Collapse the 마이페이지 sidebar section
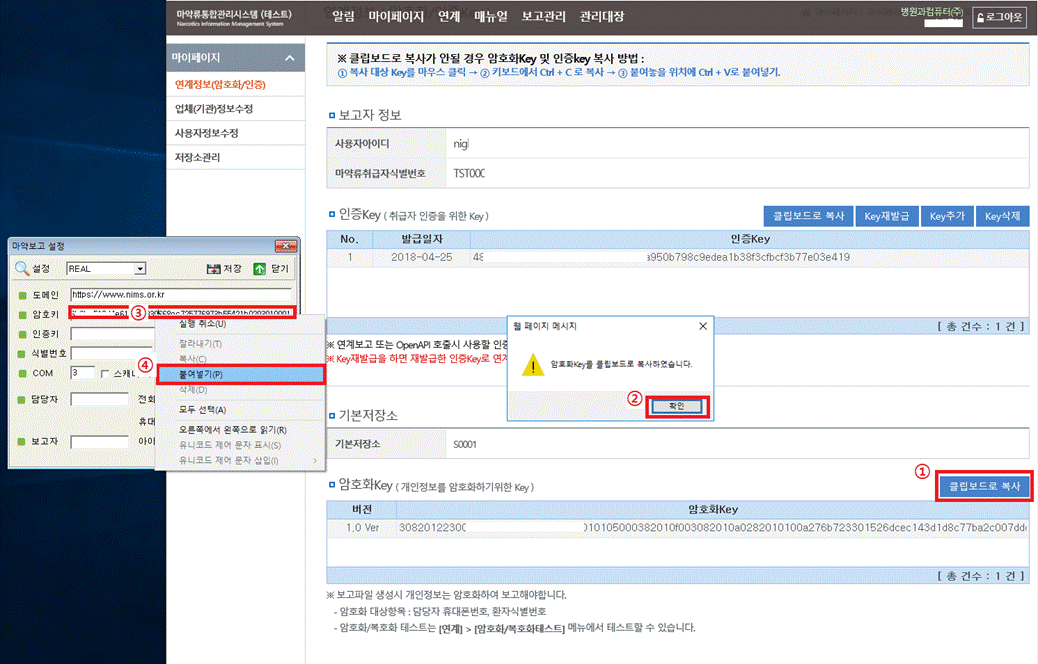The height and width of the screenshot is (664, 1038). [289, 58]
